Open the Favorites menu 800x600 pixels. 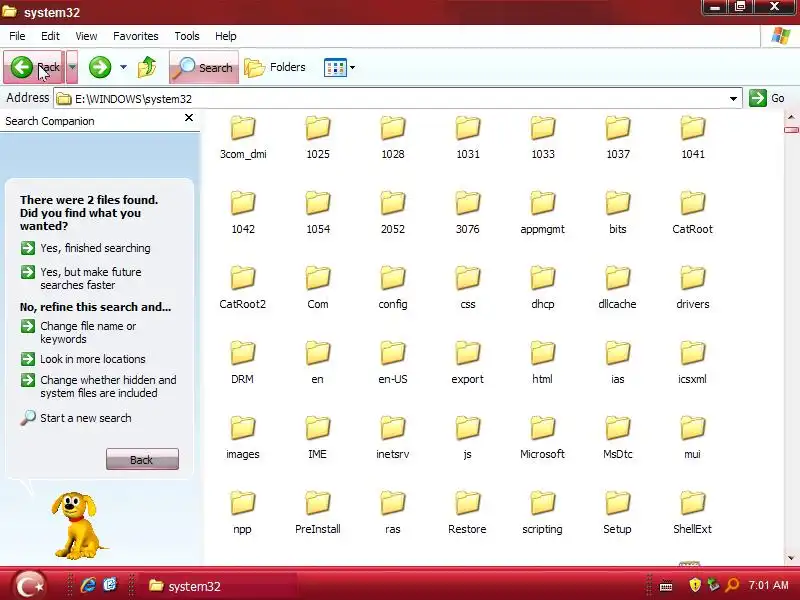click(x=136, y=36)
